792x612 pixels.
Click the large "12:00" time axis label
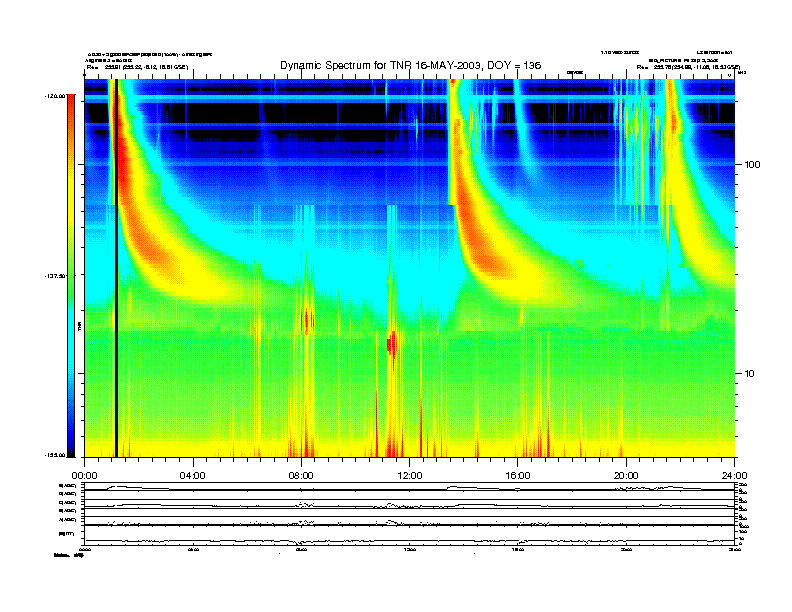click(410, 476)
